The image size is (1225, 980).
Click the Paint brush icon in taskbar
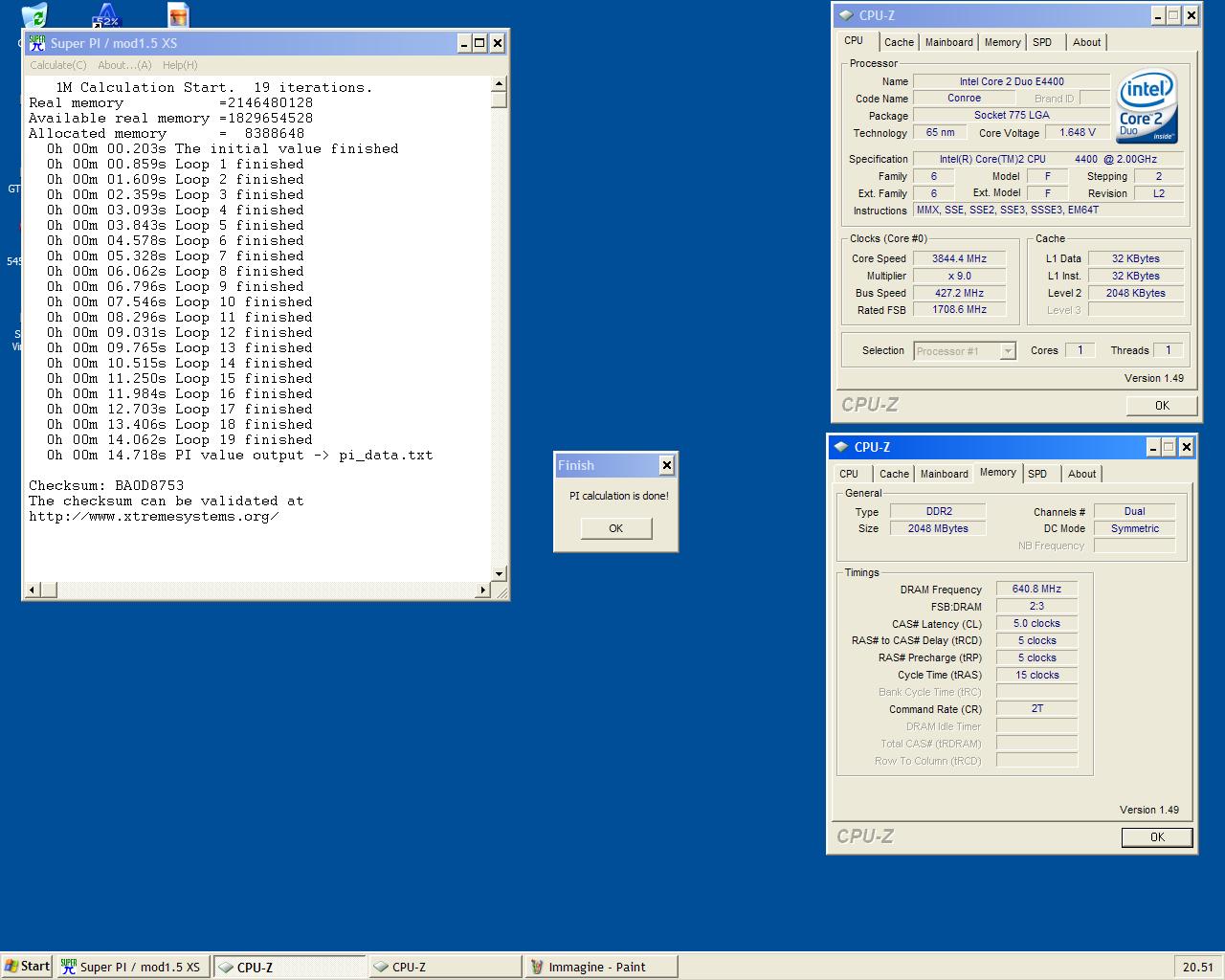(537, 967)
